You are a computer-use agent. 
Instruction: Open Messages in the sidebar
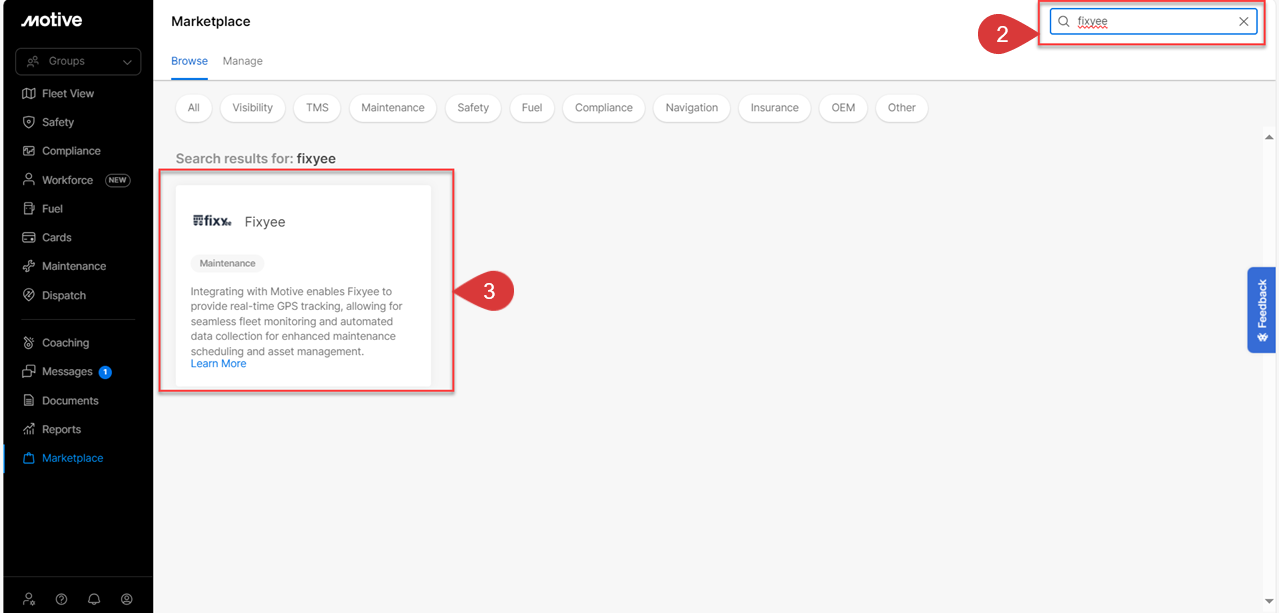(x=67, y=371)
